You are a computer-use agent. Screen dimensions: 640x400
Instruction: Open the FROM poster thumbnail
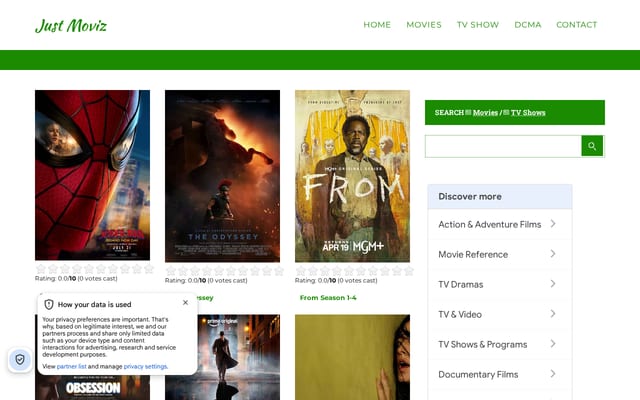(x=352, y=176)
